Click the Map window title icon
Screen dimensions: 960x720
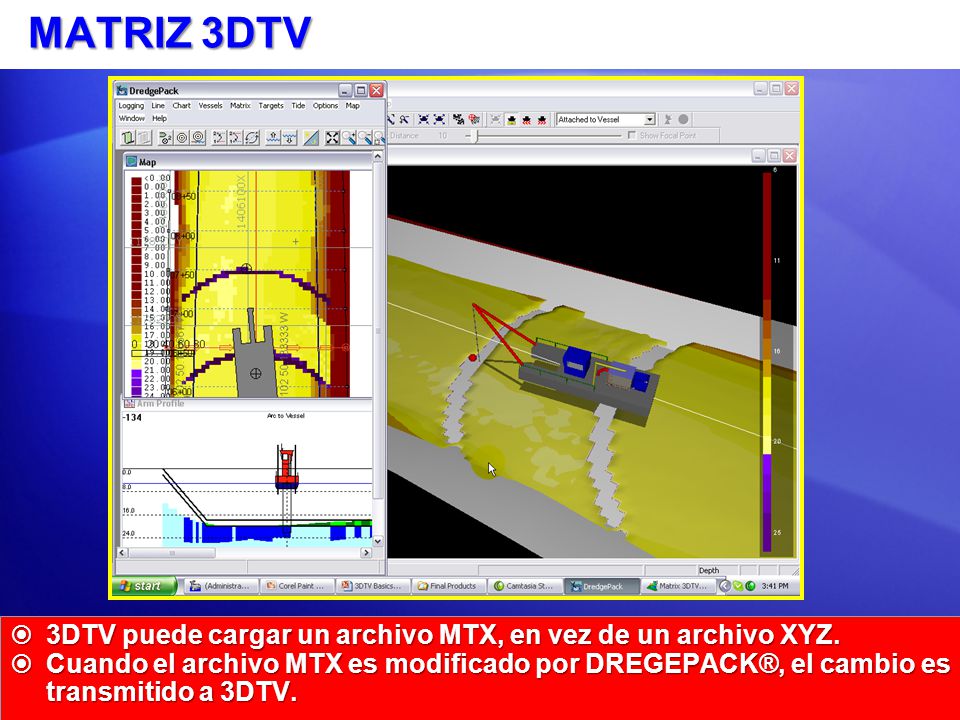click(x=131, y=162)
